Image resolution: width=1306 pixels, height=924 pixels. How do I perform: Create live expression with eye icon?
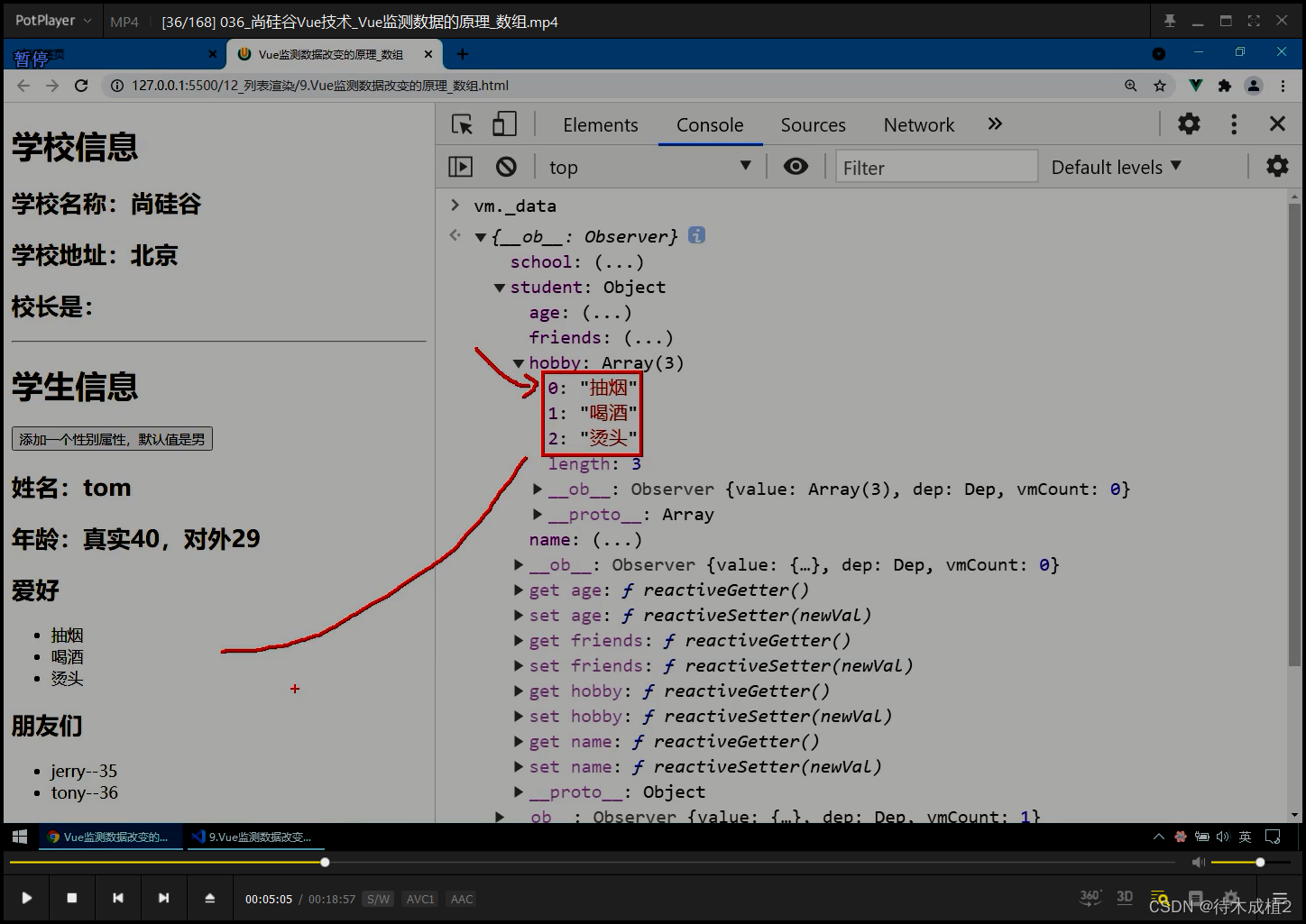(796, 167)
